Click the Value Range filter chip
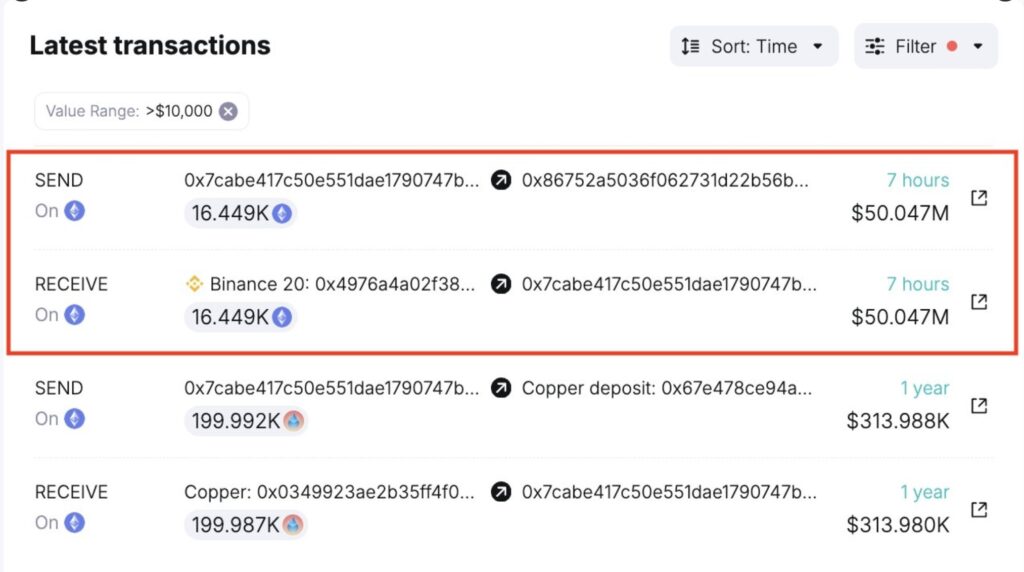The width and height of the screenshot is (1024, 572). [x=141, y=112]
